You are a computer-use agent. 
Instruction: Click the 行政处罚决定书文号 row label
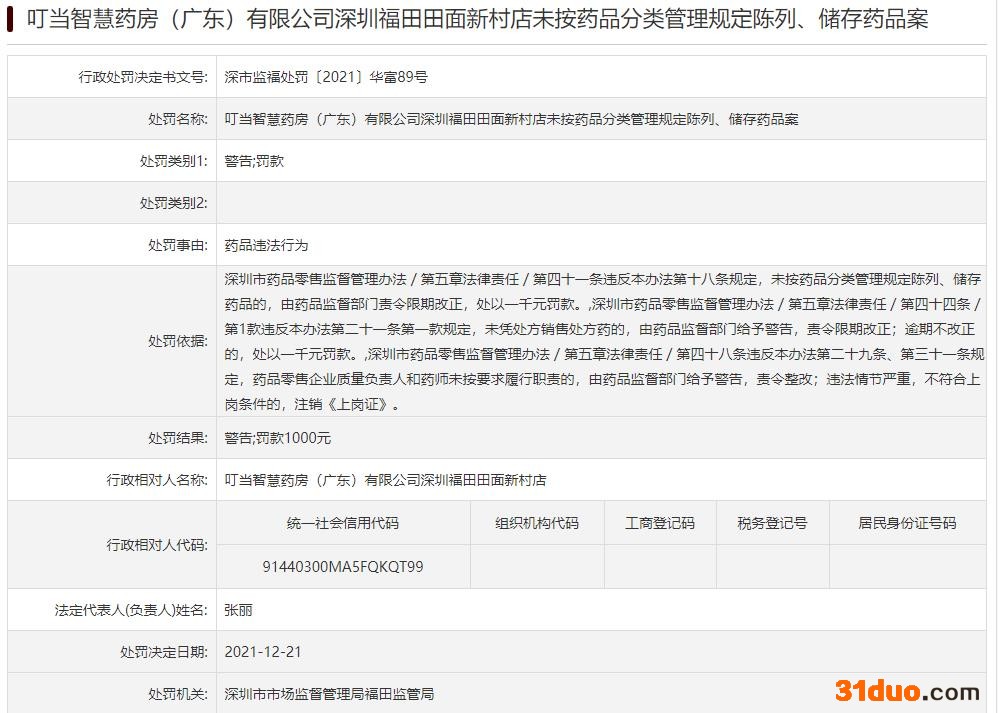(143, 77)
